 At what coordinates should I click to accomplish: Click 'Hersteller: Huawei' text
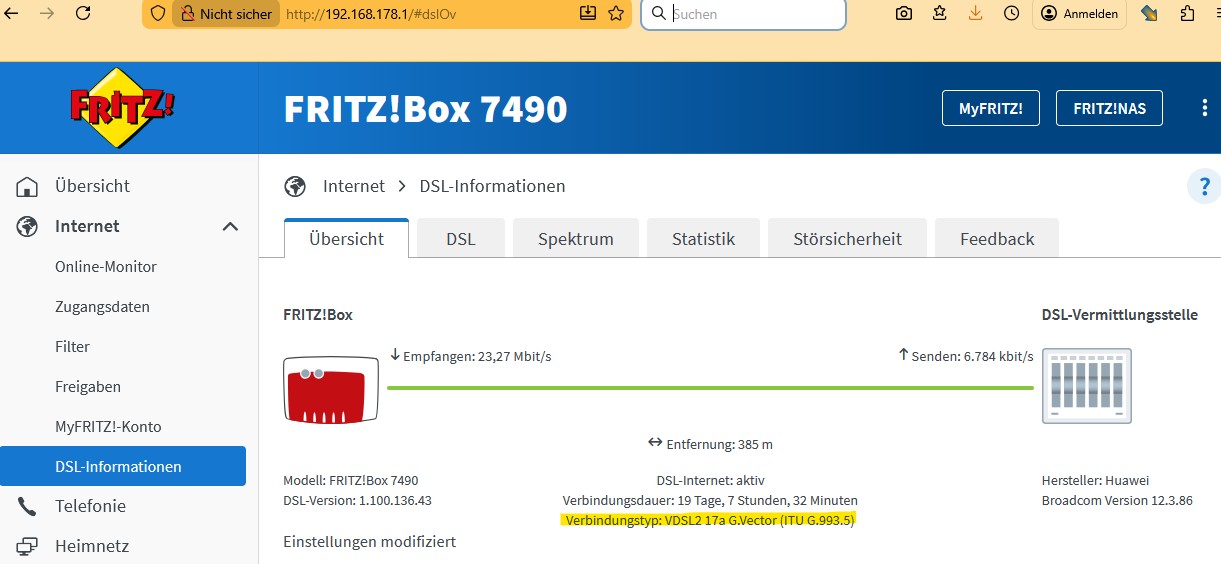(x=1095, y=480)
